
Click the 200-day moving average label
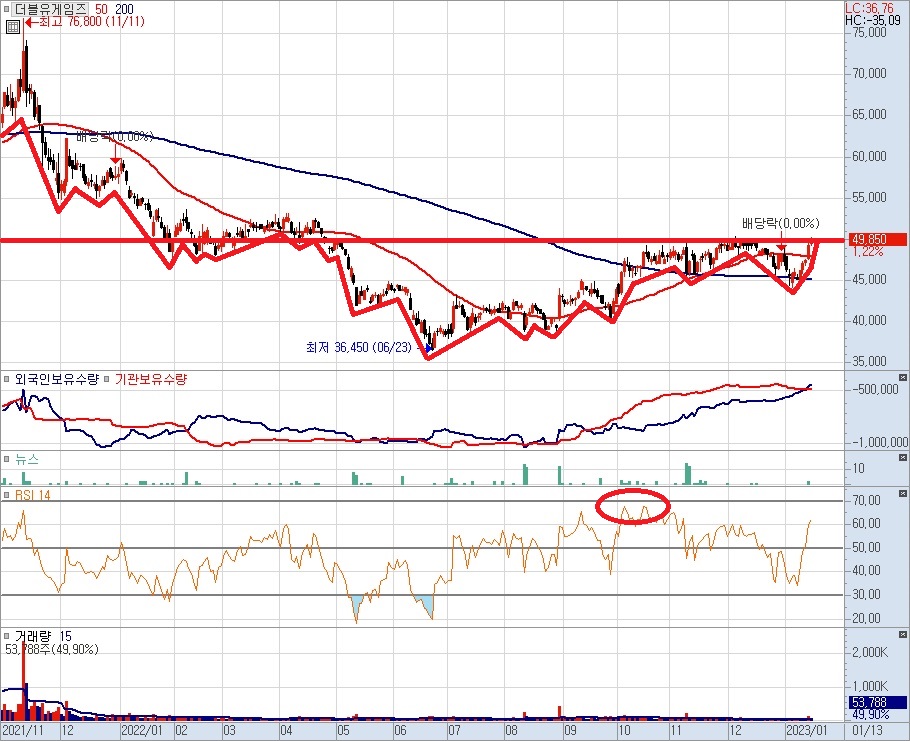pos(124,9)
